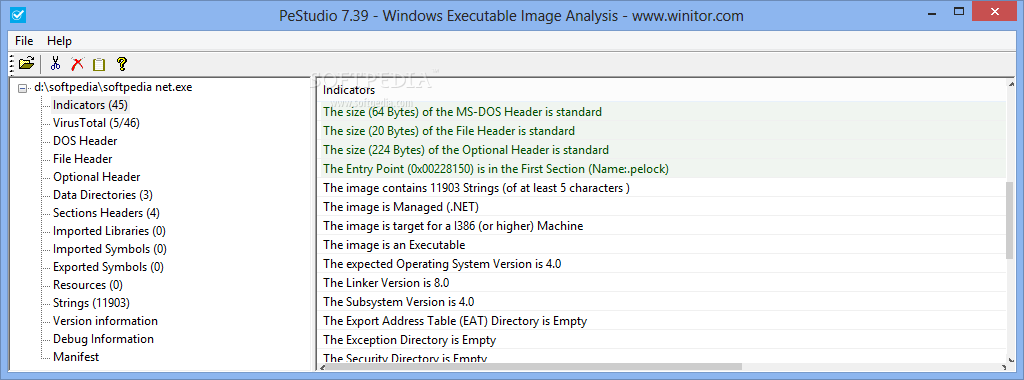The image size is (1024, 380).
Task: Click the clipboard Paste toolbar icon
Action: [99, 64]
